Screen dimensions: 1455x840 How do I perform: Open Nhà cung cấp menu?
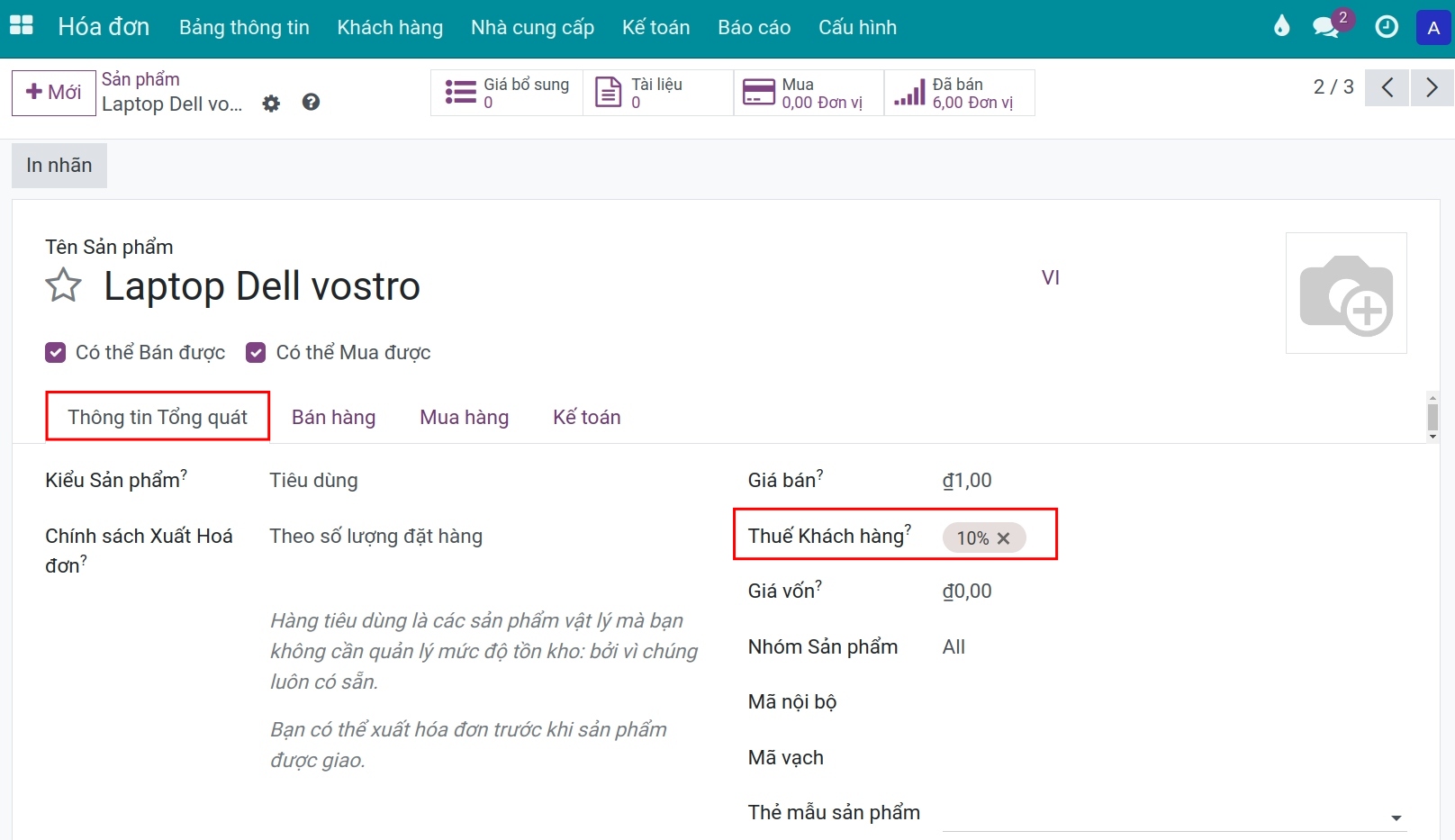click(532, 28)
